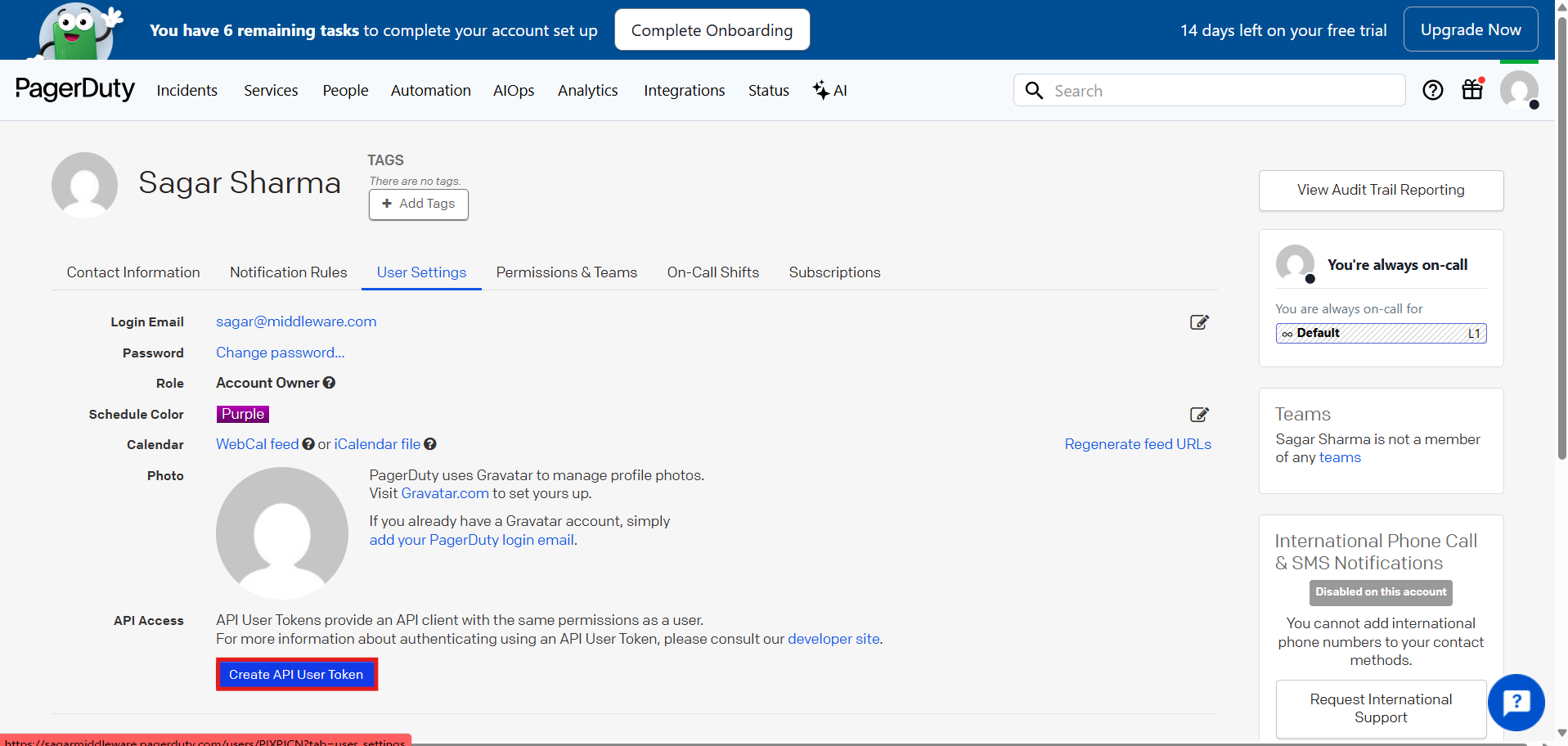Click the help icon beside iCalendar file
This screenshot has height=746, width=1568.
429,444
